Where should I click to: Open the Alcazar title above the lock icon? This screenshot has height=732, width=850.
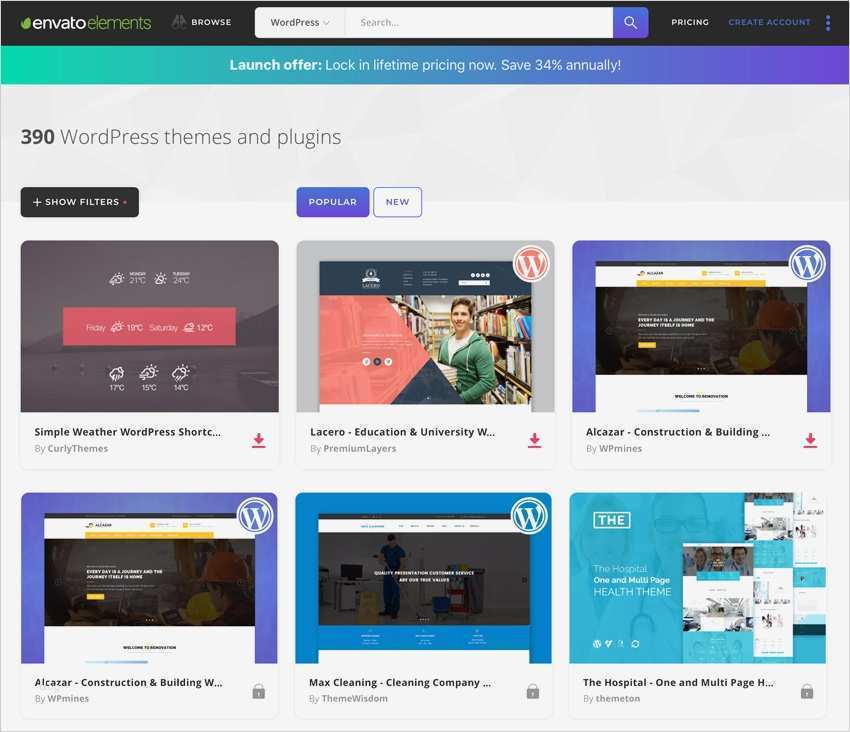[128, 683]
